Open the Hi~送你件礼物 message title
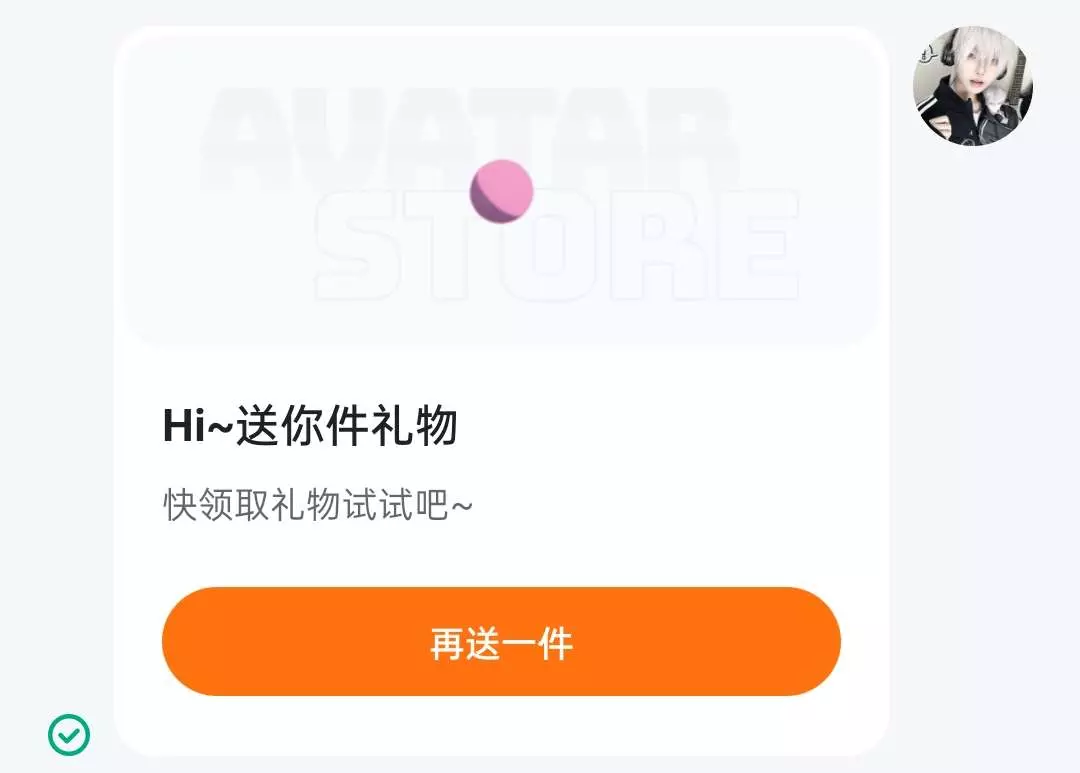 [x=310, y=425]
